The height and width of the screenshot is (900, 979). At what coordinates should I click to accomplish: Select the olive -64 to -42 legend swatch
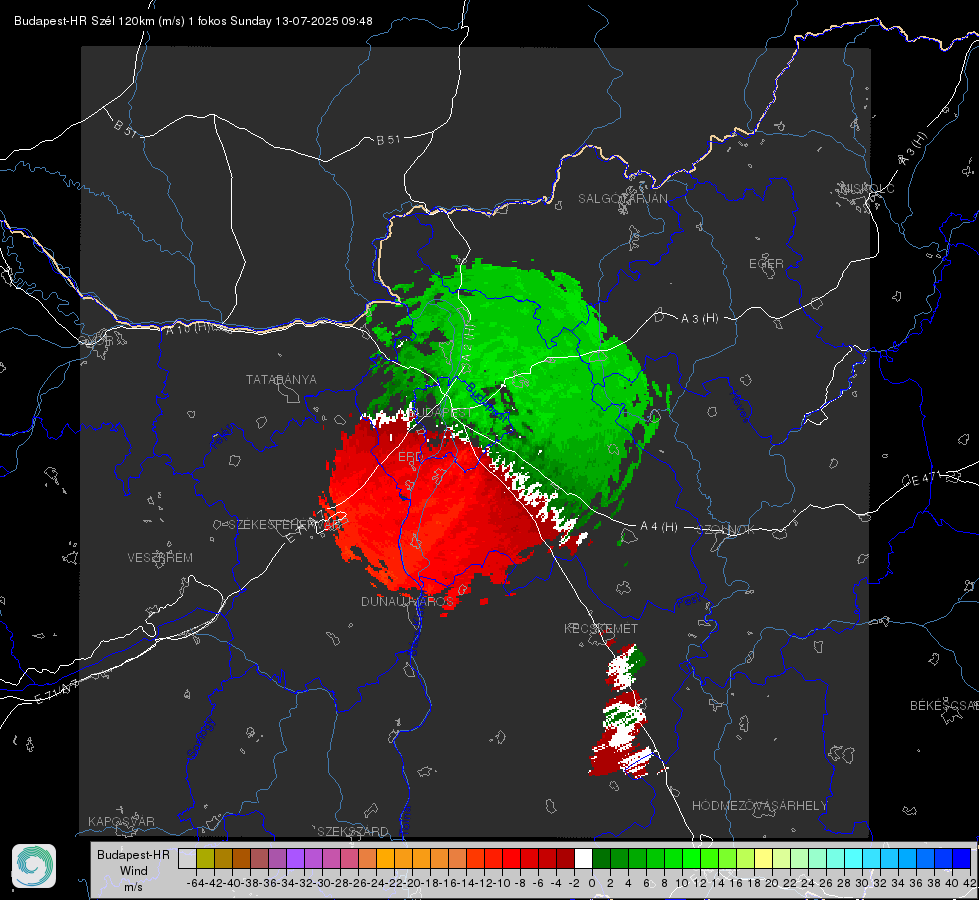tap(205, 858)
